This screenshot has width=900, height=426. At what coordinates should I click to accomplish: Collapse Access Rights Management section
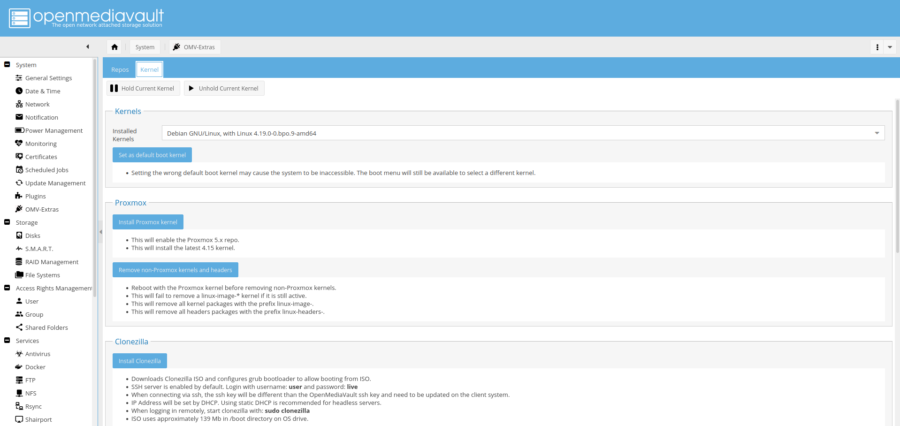[x=7, y=288]
